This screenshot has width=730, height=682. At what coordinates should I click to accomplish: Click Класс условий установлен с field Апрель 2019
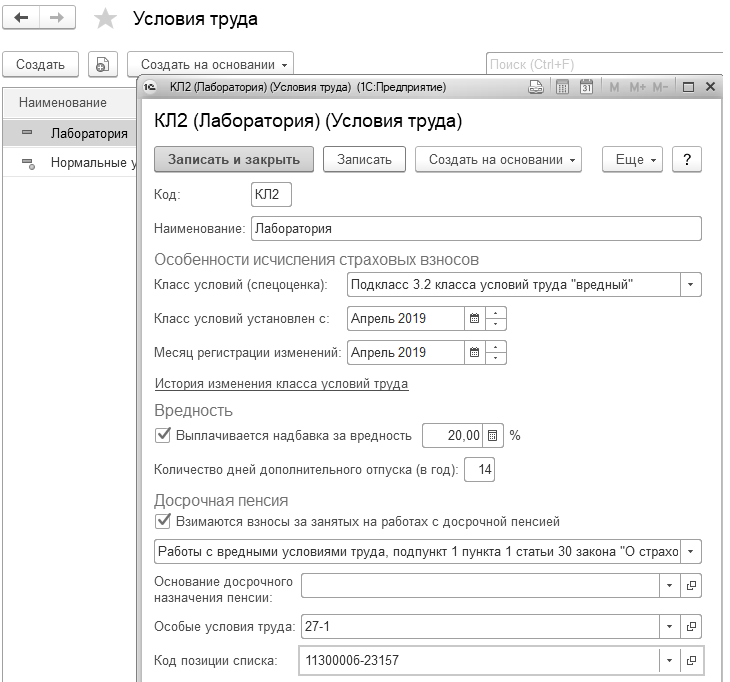pos(406,318)
